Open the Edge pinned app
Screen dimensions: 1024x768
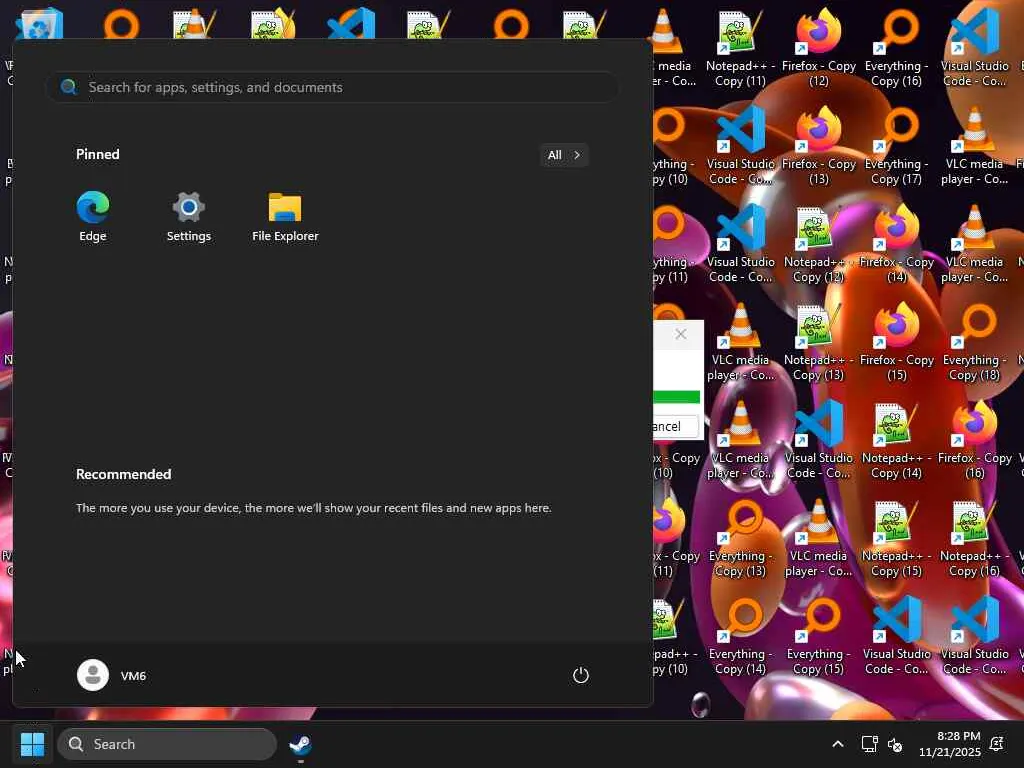(93, 217)
